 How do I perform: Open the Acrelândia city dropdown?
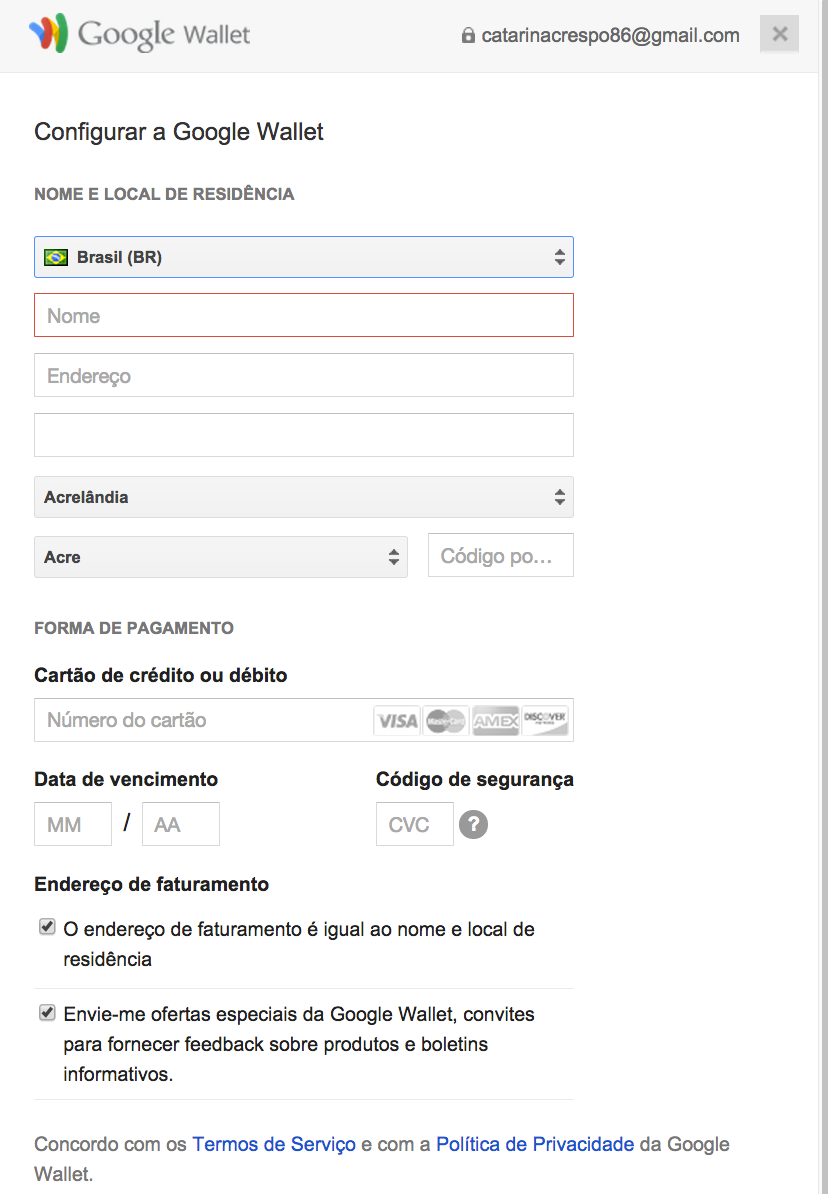(x=304, y=497)
